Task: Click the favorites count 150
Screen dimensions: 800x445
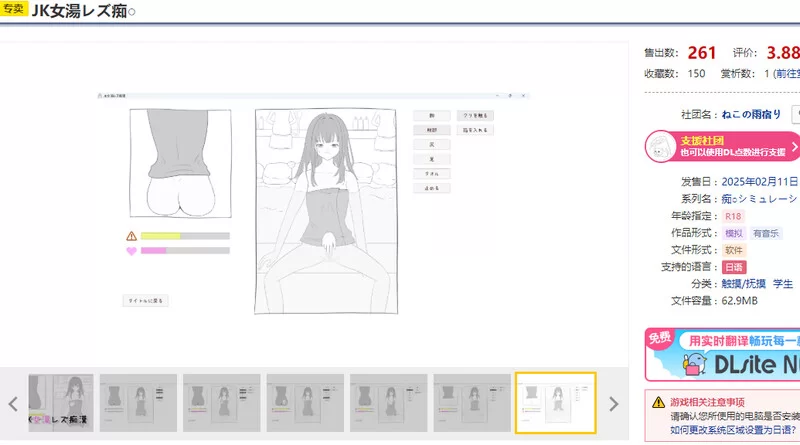Action: [x=696, y=74]
